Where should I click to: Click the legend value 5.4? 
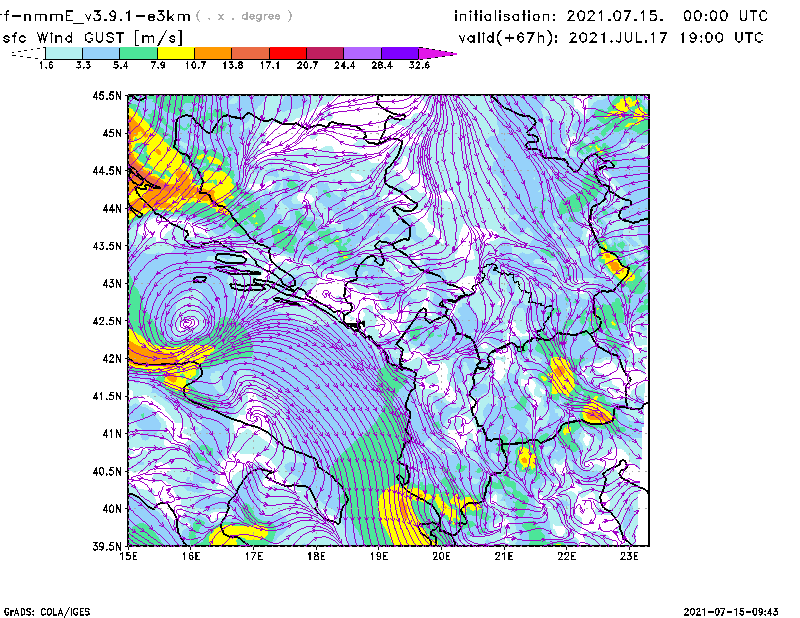[120, 65]
